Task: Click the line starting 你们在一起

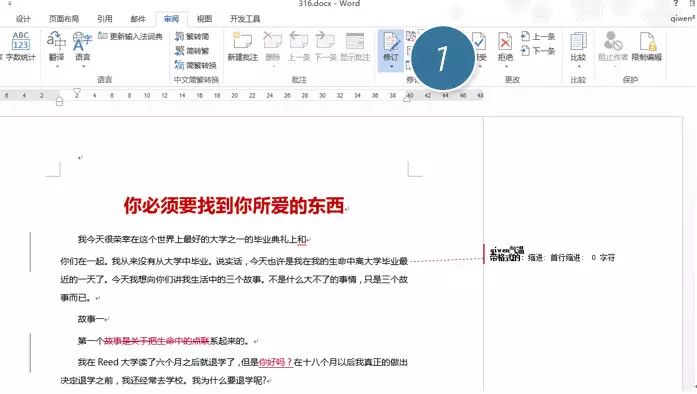Action: tap(234, 261)
